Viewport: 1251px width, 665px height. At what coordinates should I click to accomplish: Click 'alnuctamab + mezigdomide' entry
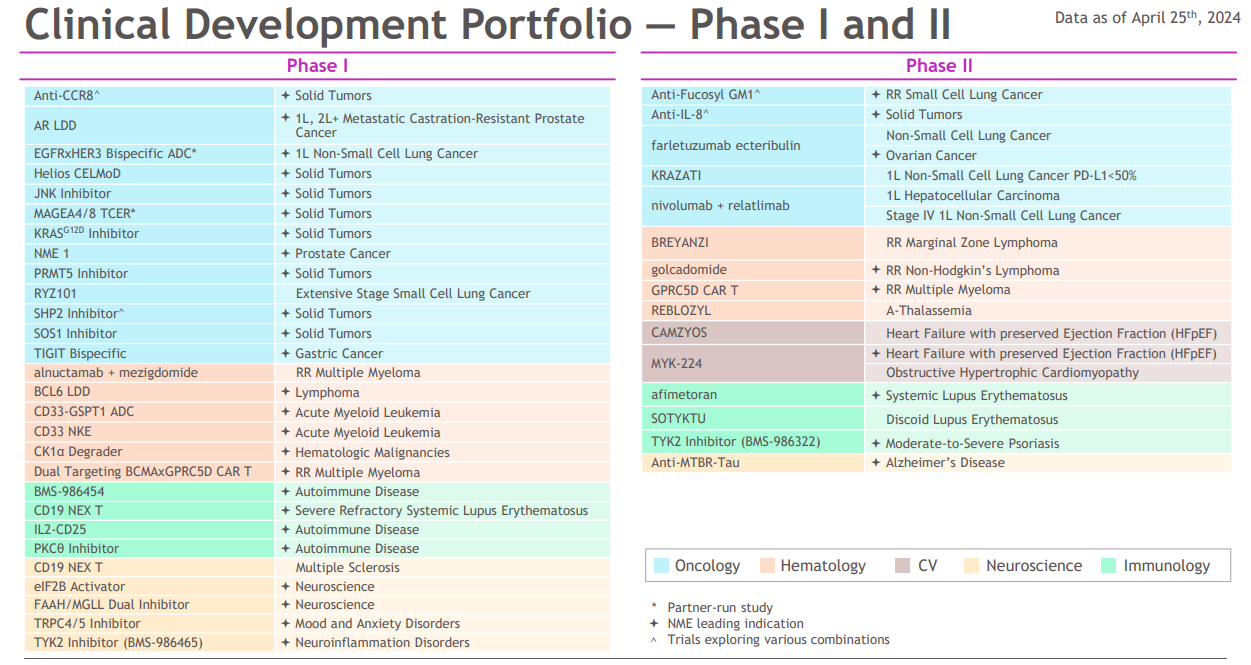116,373
